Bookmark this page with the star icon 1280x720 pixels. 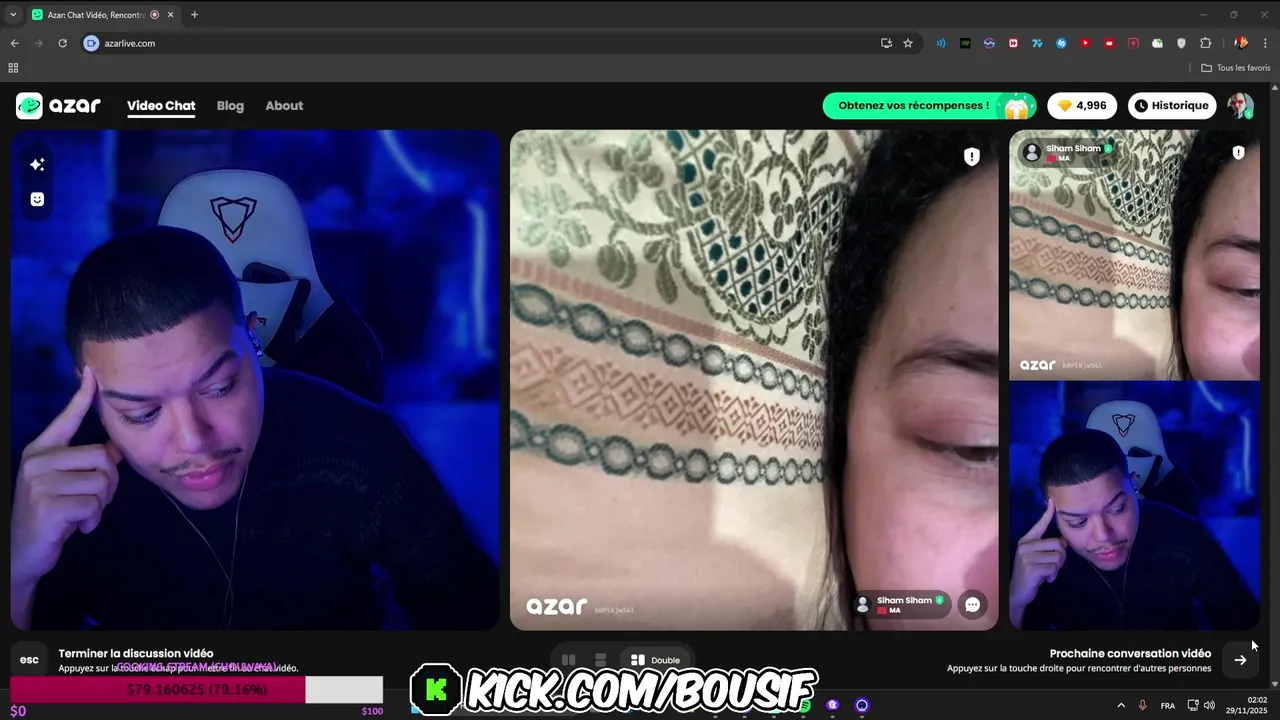[x=908, y=43]
